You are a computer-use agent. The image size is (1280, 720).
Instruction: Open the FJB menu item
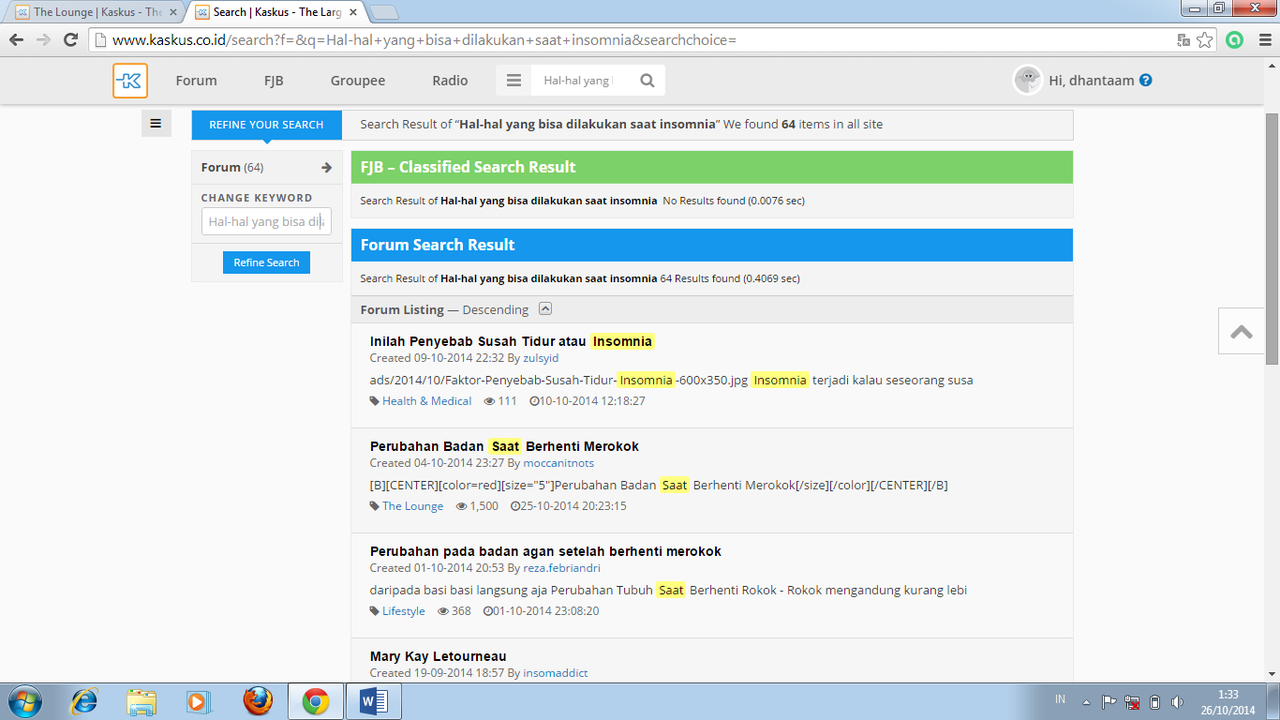(x=273, y=81)
